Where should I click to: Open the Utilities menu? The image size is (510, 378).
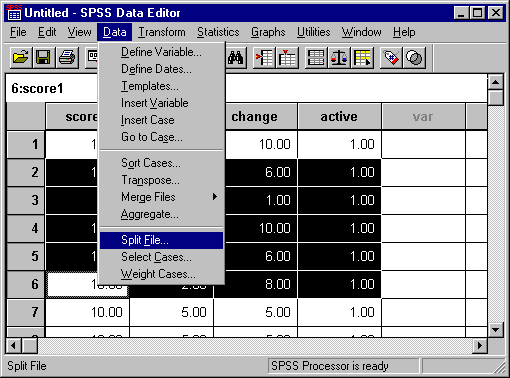(x=314, y=32)
